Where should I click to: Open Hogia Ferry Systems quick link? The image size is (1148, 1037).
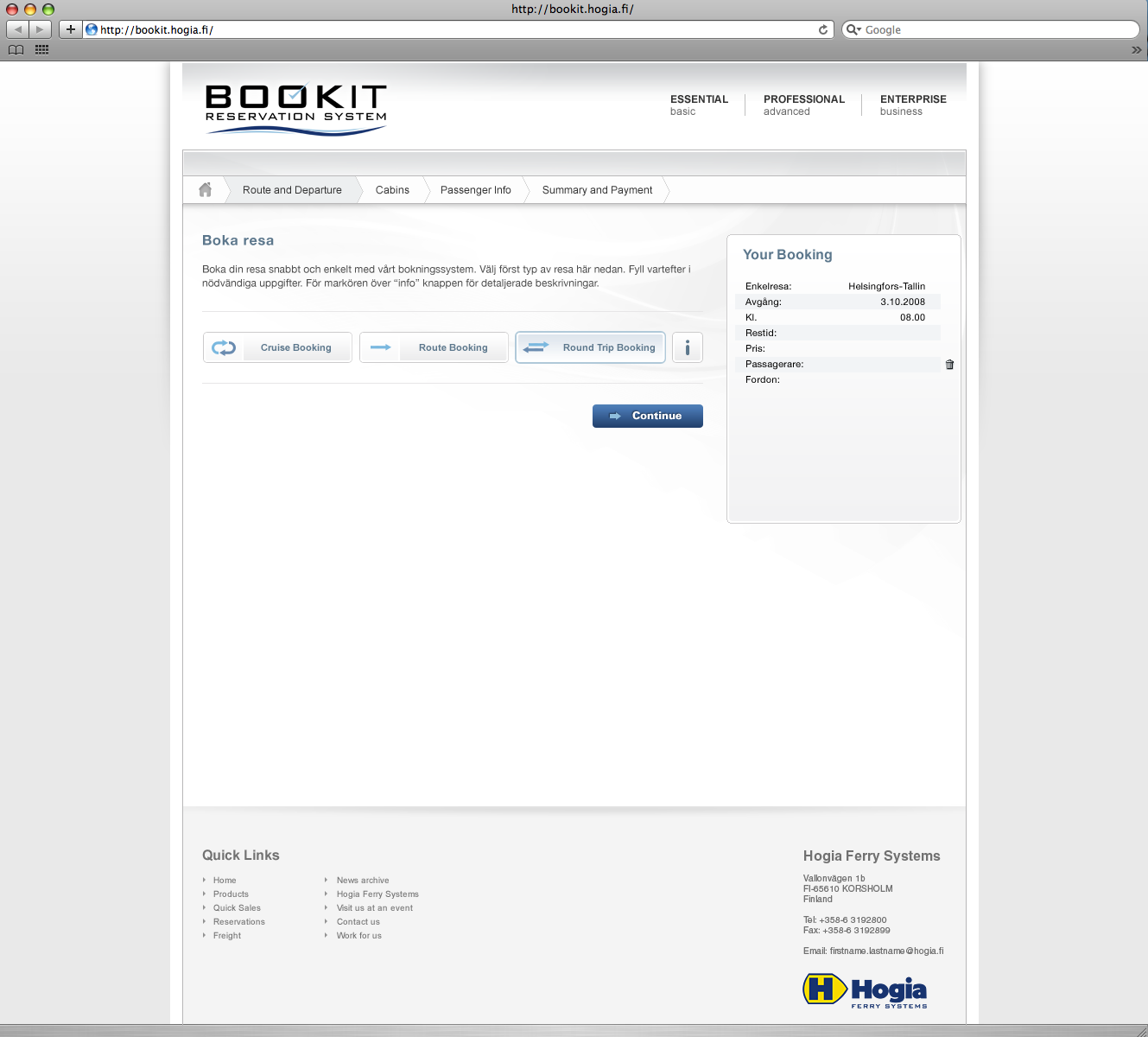point(377,894)
